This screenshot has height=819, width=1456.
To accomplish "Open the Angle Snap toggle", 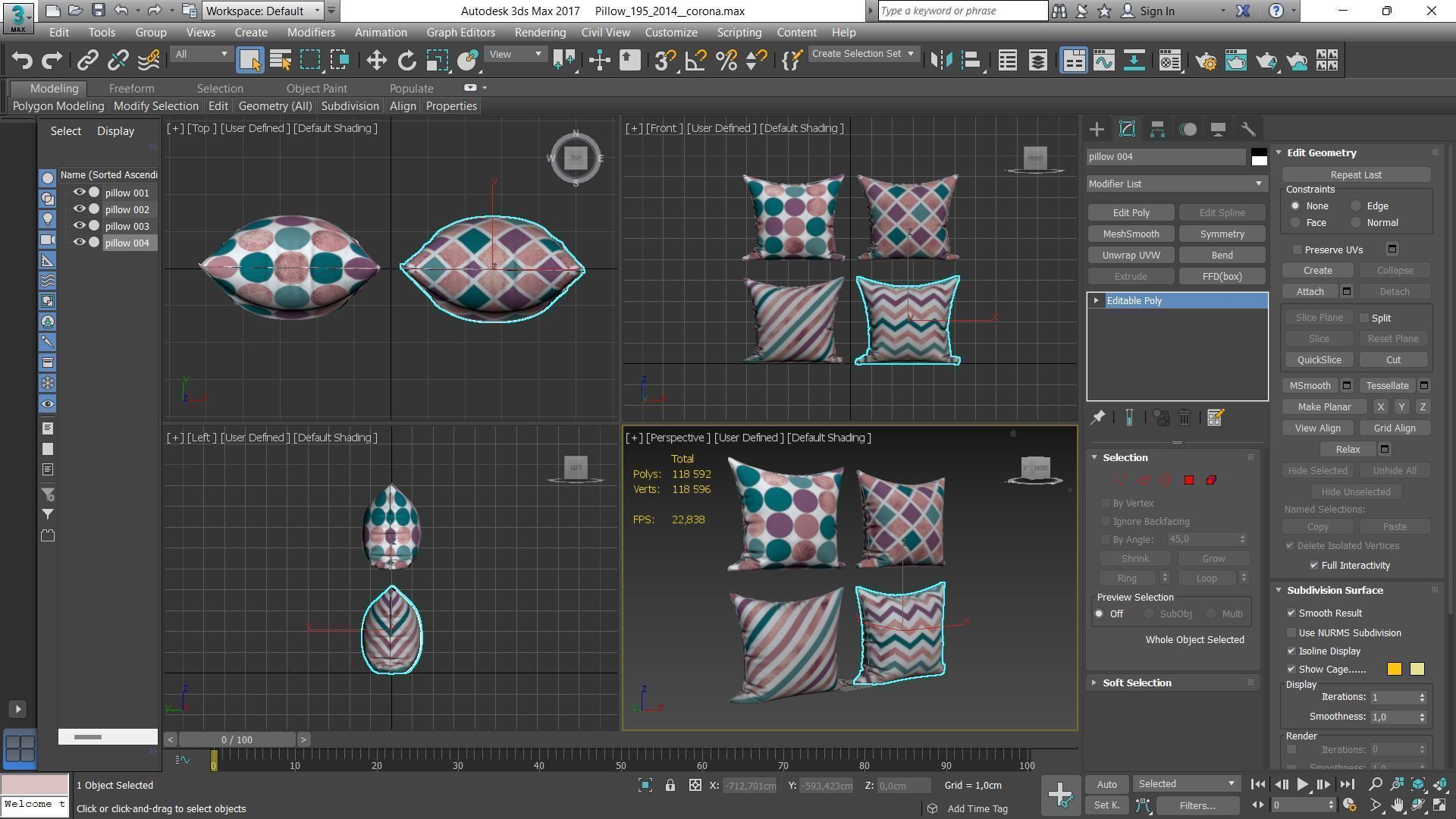I will (695, 61).
